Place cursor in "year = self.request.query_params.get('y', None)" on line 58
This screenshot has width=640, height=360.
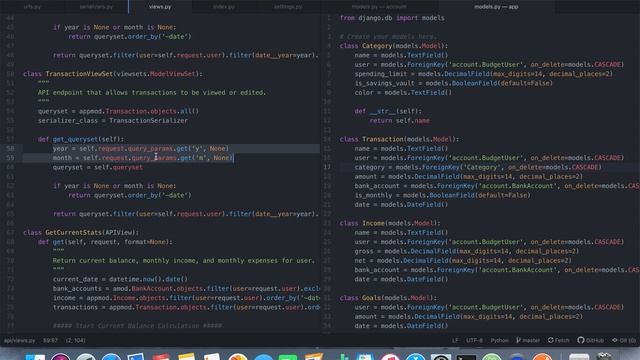[x=141, y=149]
